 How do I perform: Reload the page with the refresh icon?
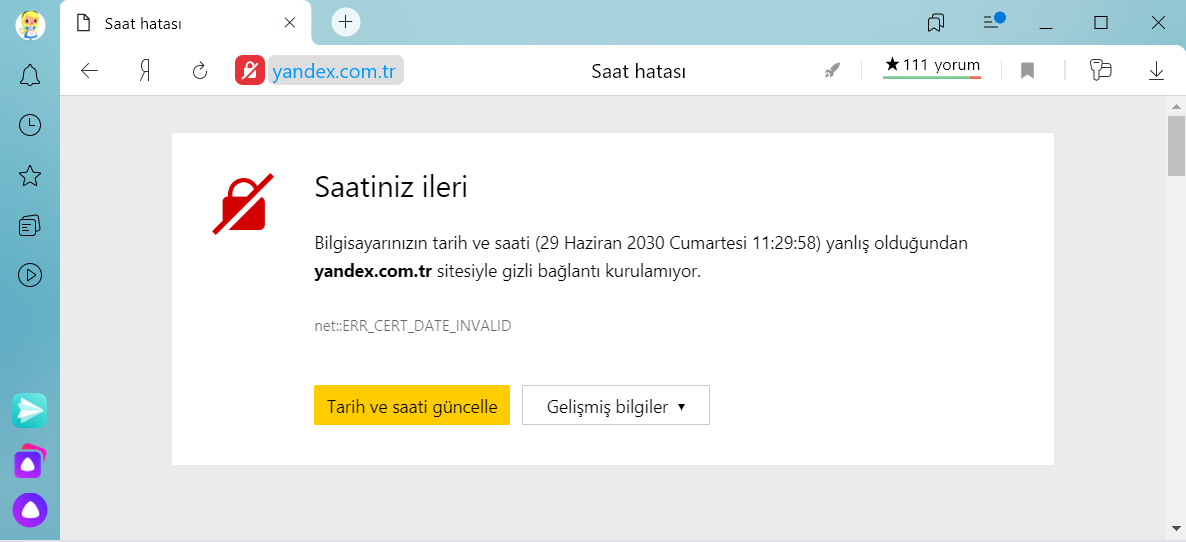point(200,71)
